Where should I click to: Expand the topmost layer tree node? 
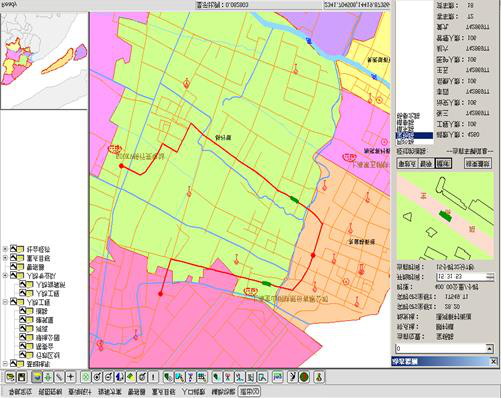[5, 249]
